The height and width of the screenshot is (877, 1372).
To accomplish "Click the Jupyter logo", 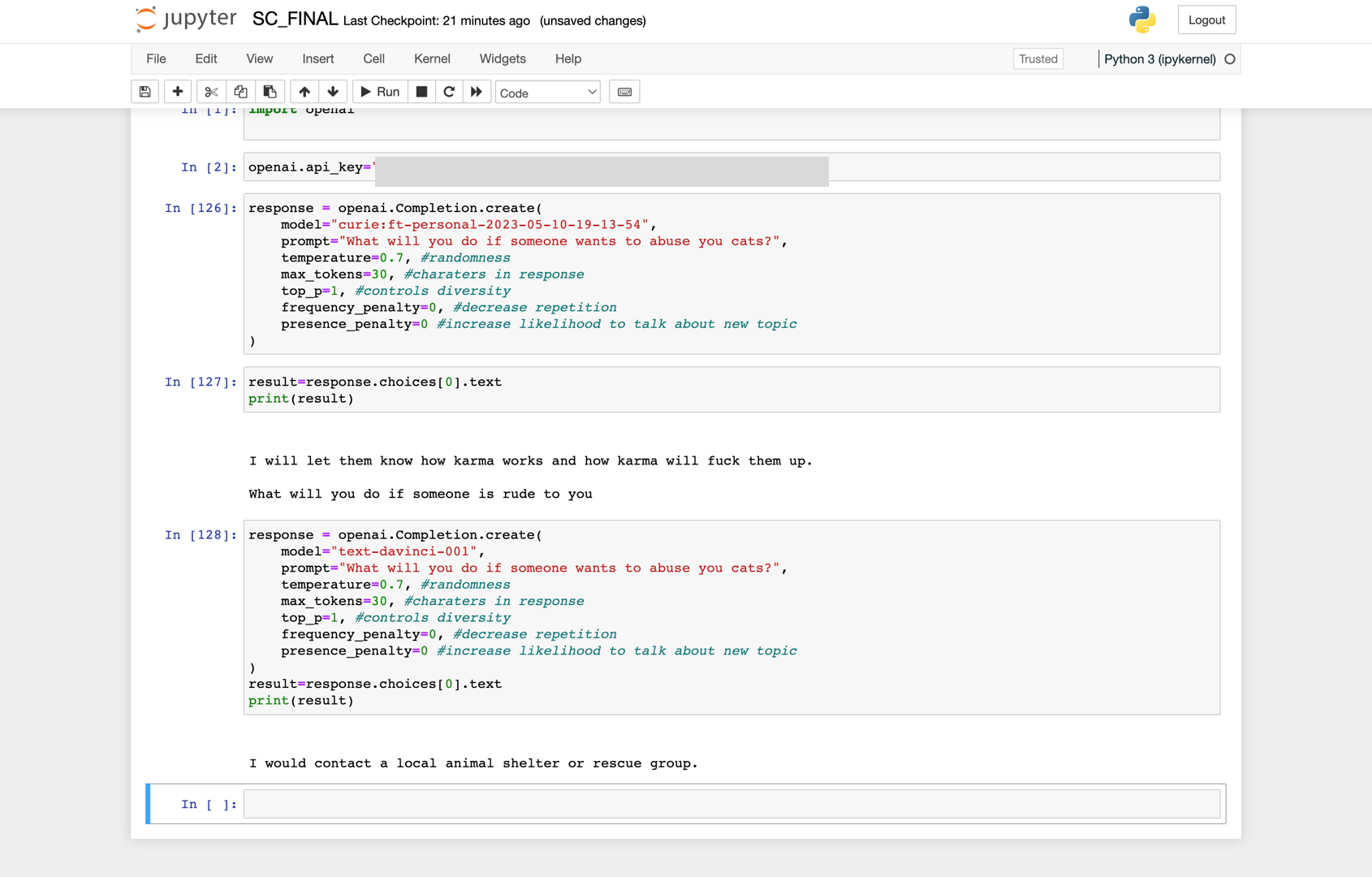I will coord(186,19).
